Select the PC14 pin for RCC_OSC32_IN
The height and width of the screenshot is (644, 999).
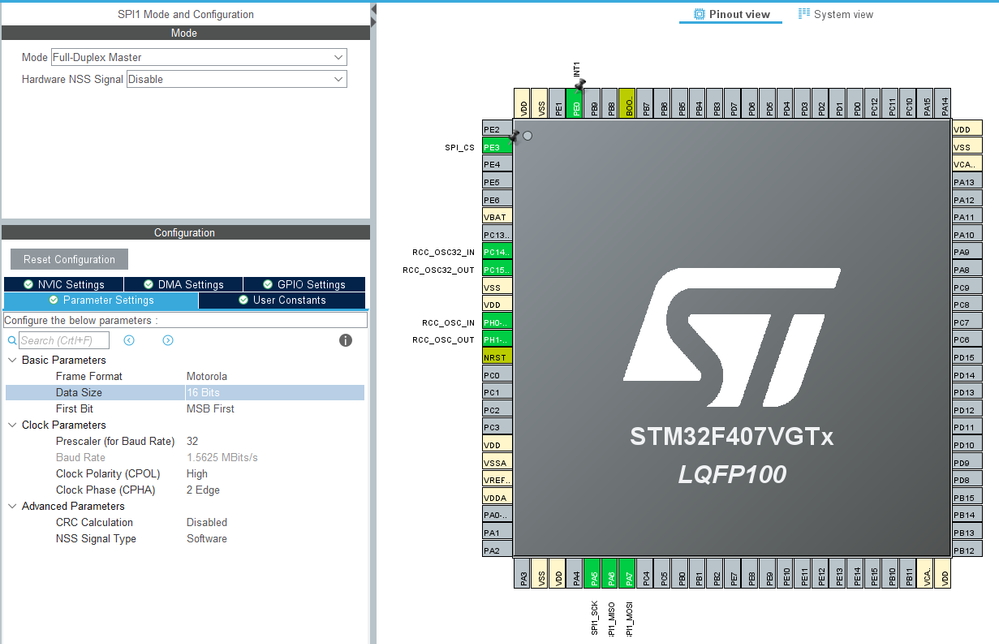[497, 252]
